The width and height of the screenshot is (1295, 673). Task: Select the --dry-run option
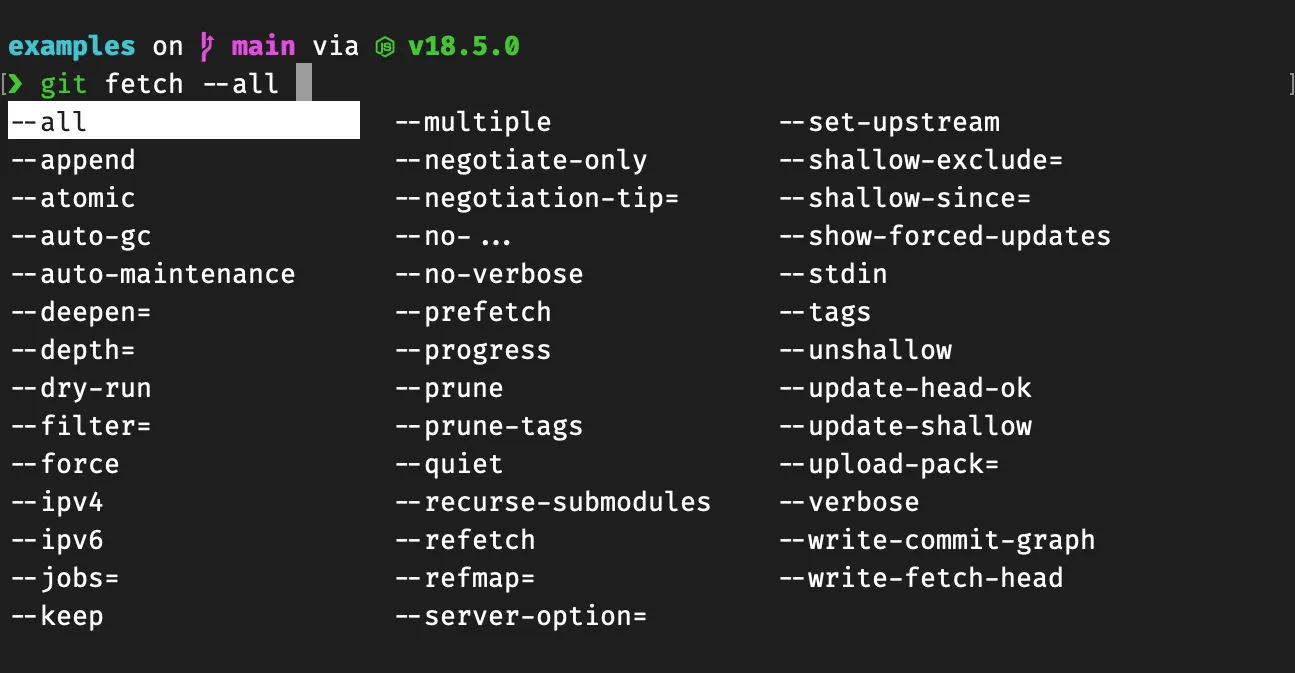(x=81, y=388)
